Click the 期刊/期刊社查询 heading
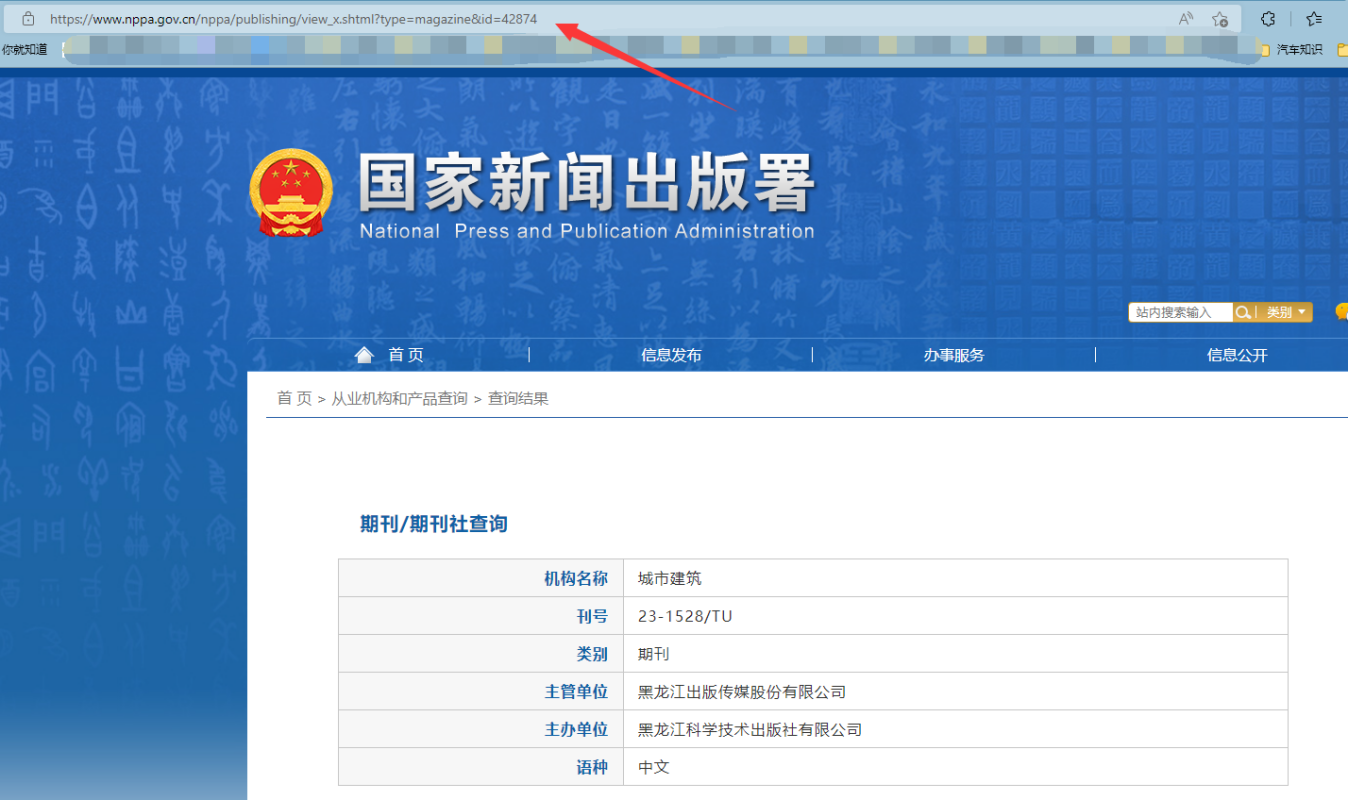The height and width of the screenshot is (800, 1348). tap(434, 524)
